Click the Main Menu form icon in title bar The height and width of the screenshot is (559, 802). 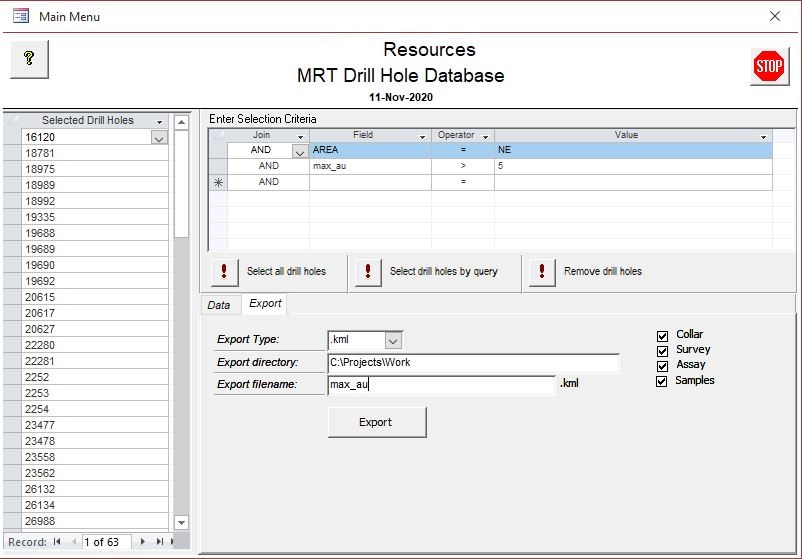pos(21,16)
